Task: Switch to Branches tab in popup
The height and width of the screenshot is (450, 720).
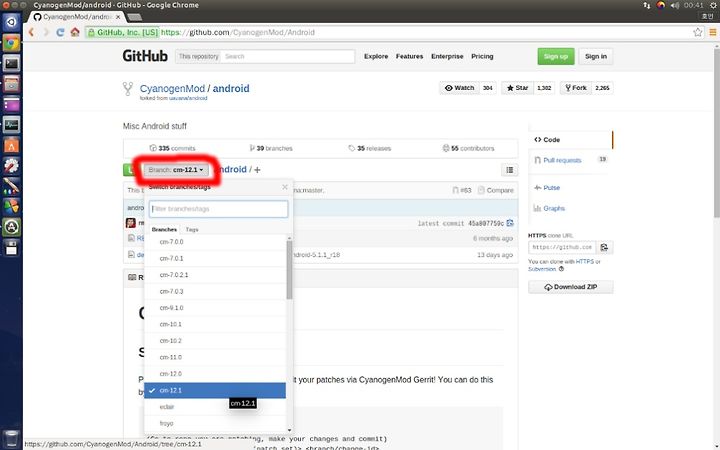Action: 164,229
